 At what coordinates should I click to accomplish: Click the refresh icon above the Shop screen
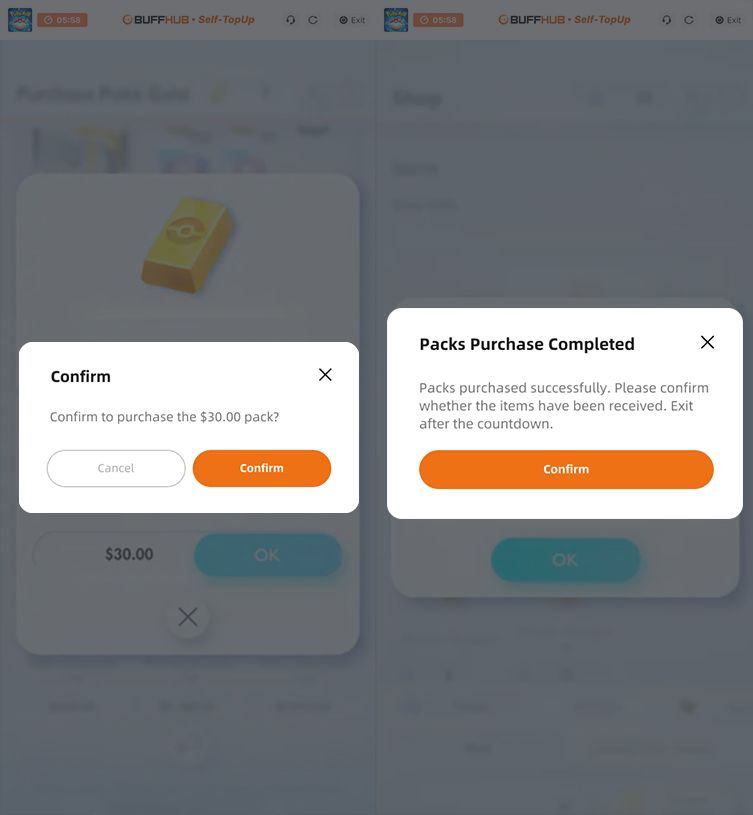pos(689,20)
